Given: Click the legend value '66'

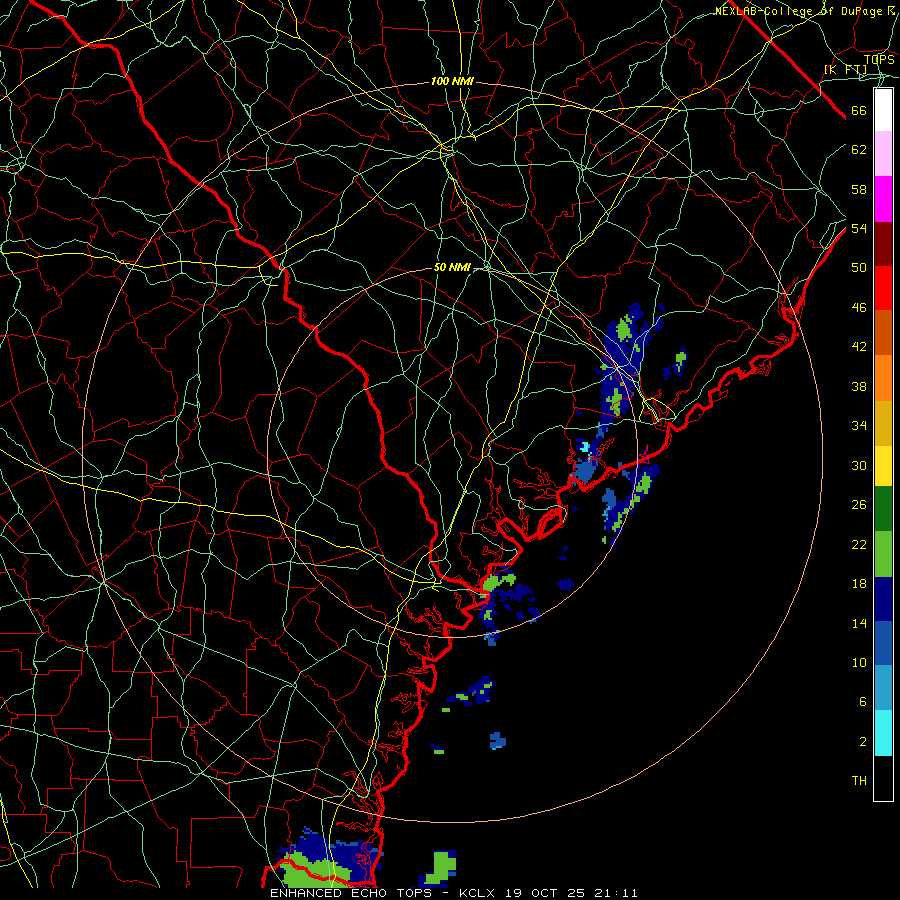Looking at the screenshot, I should pos(859,110).
